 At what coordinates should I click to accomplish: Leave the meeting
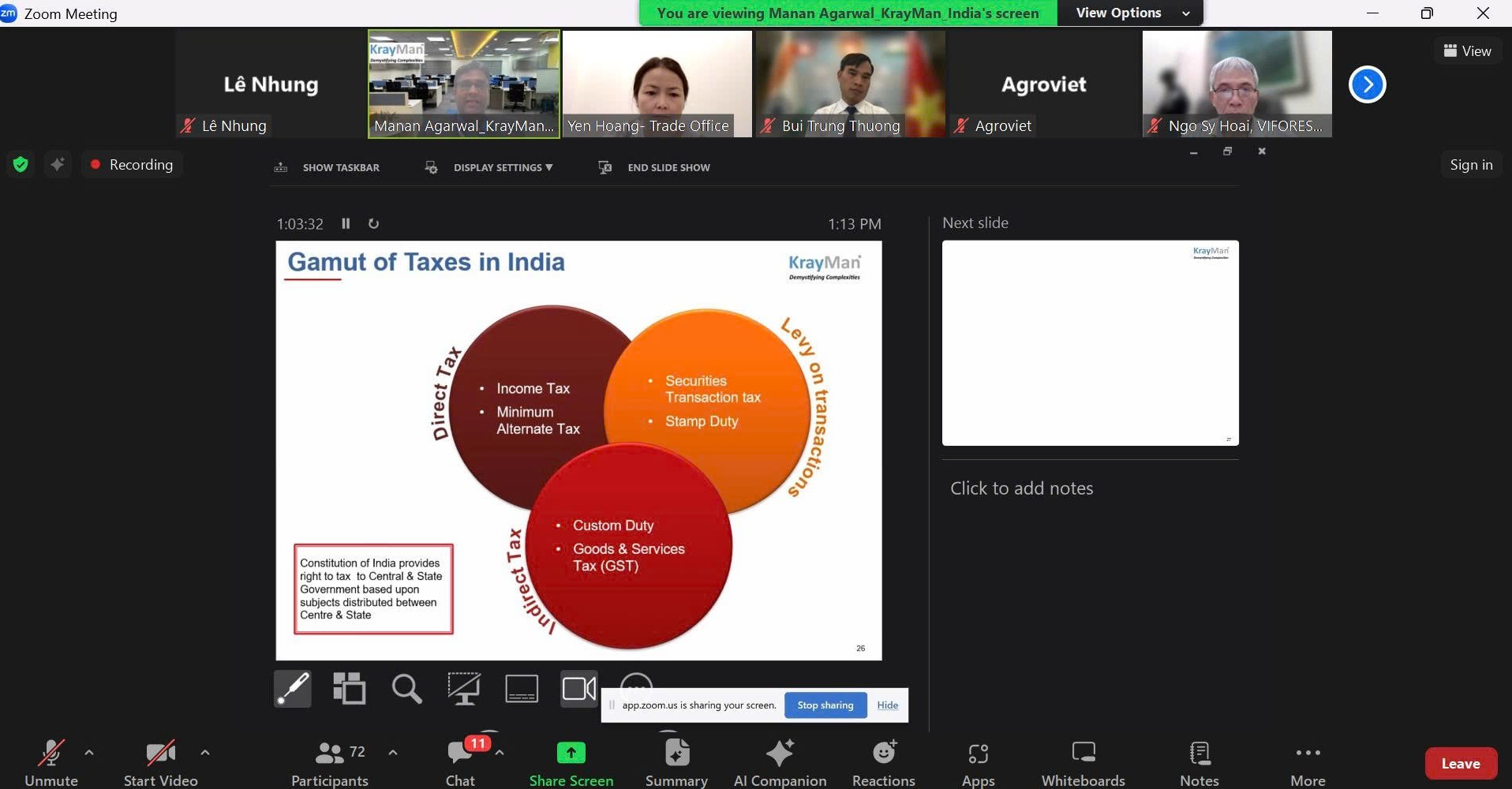click(x=1460, y=763)
